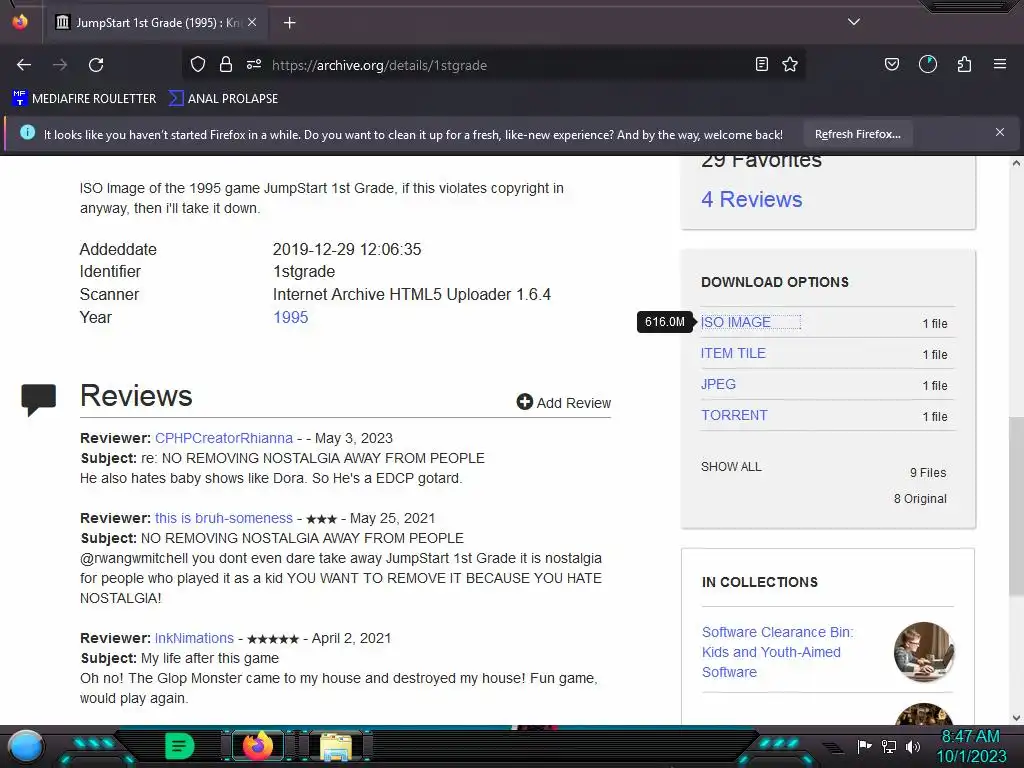Click the scrollbar down arrow
Image resolution: width=1024 pixels, height=768 pixels.
(x=1016, y=718)
